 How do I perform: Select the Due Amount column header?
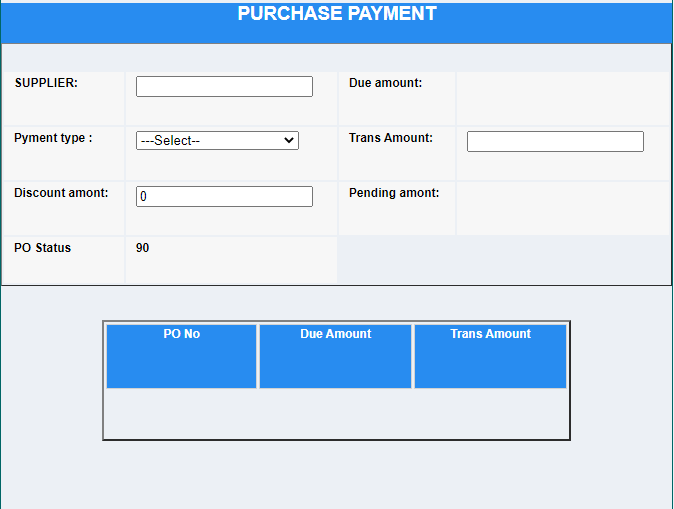335,334
